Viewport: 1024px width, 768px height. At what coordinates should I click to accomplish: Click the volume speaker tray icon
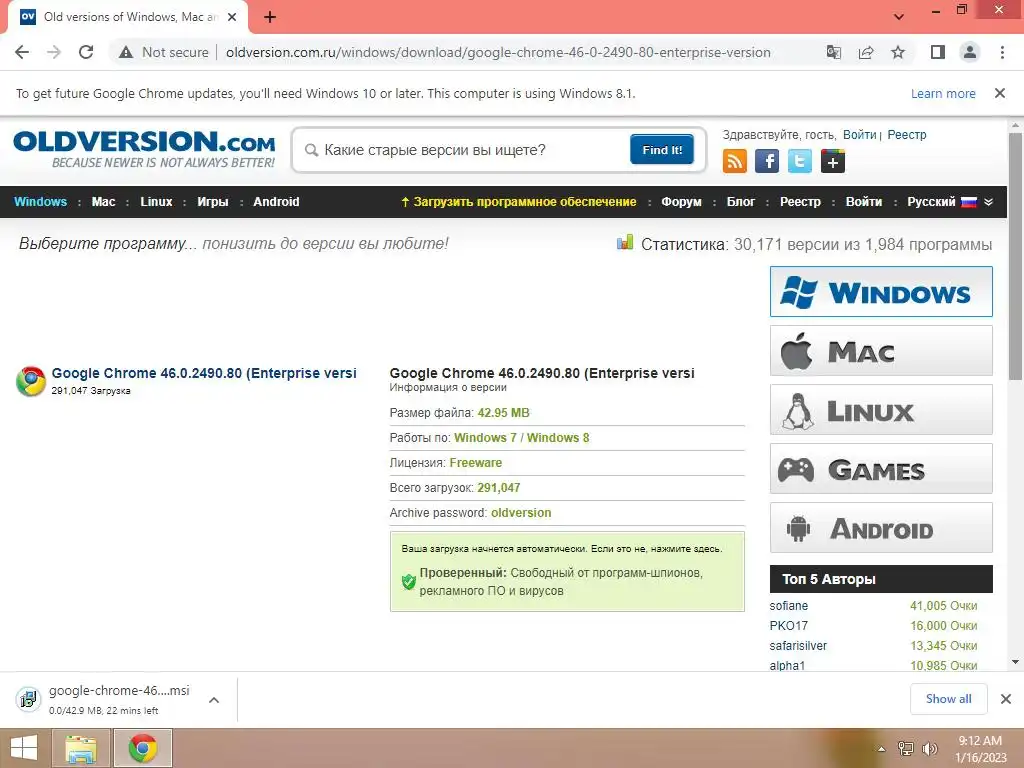tap(929, 748)
